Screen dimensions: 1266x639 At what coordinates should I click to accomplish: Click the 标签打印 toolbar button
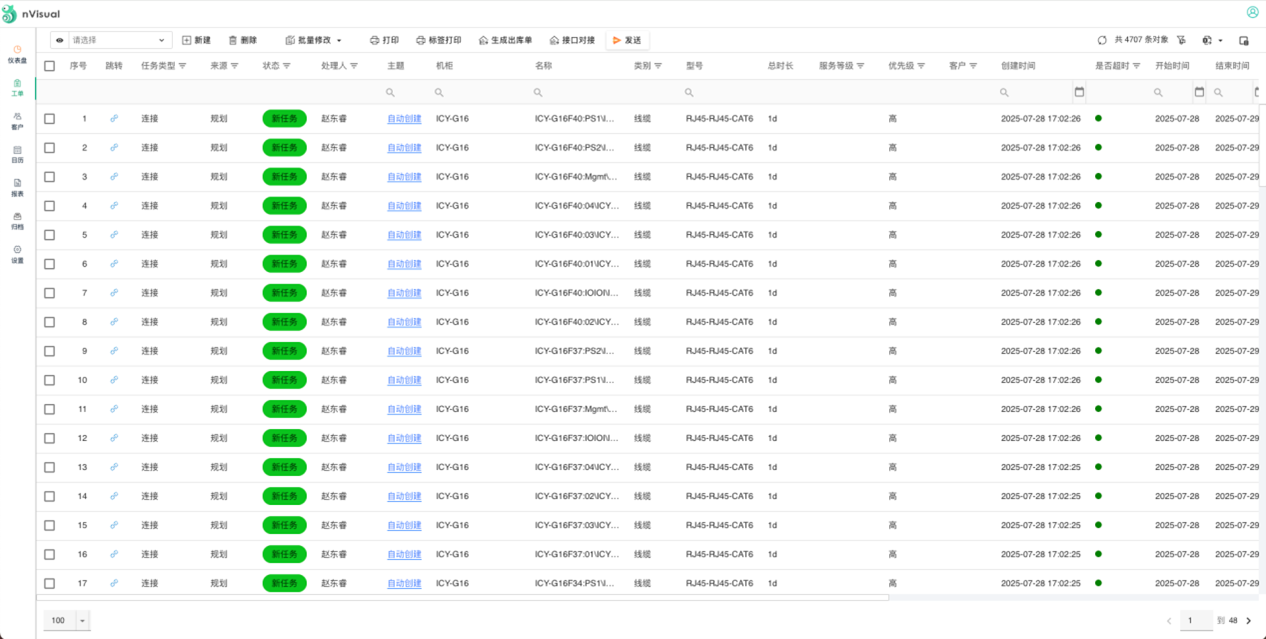(x=439, y=40)
